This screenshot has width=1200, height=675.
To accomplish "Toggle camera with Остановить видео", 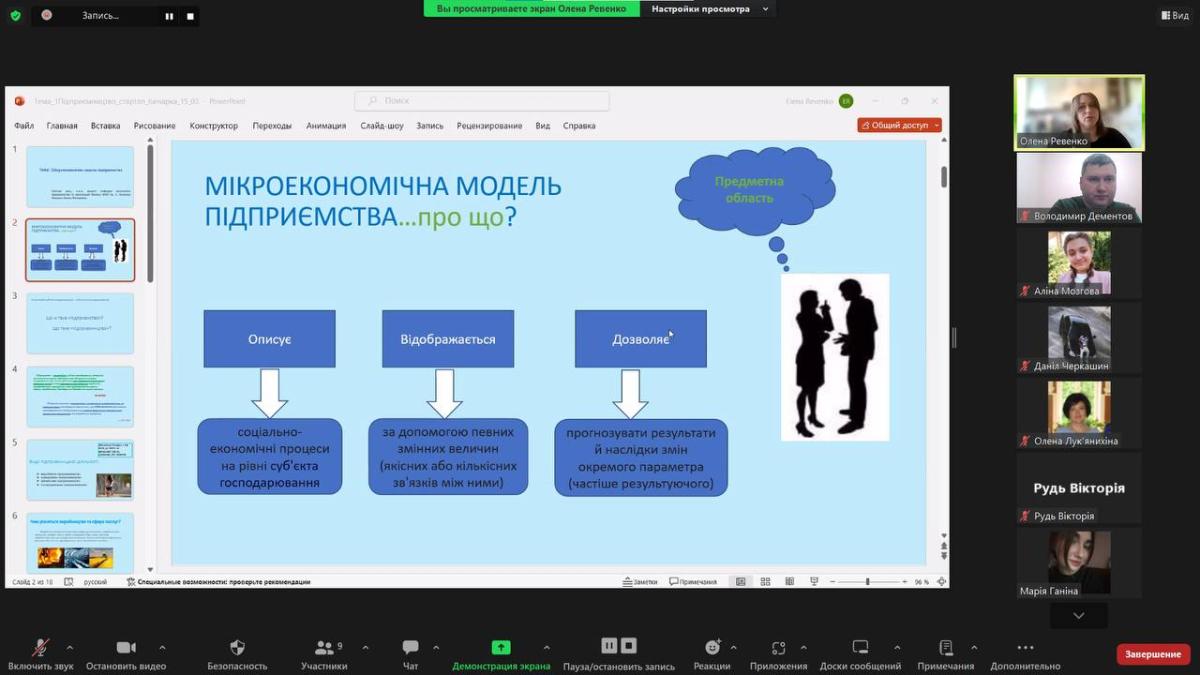I will 126,648.
